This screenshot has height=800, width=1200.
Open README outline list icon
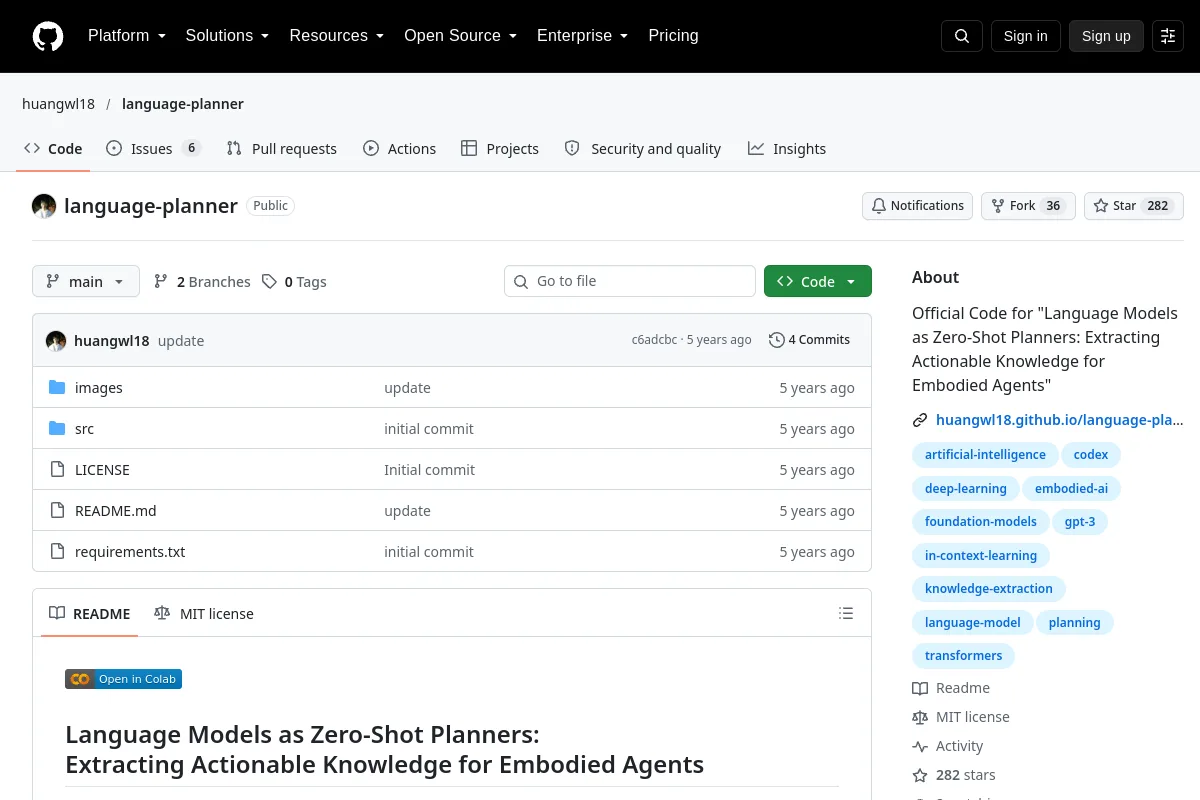tap(846, 613)
